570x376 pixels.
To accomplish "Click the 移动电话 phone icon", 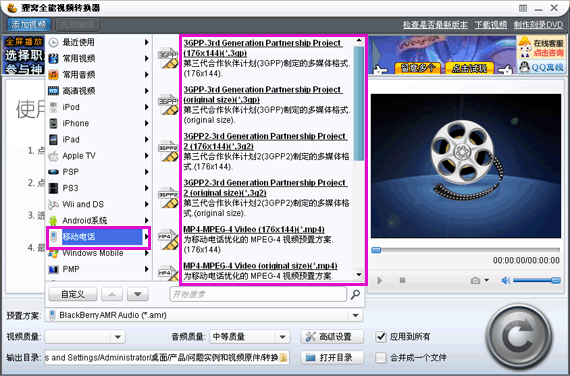I will 53,237.
